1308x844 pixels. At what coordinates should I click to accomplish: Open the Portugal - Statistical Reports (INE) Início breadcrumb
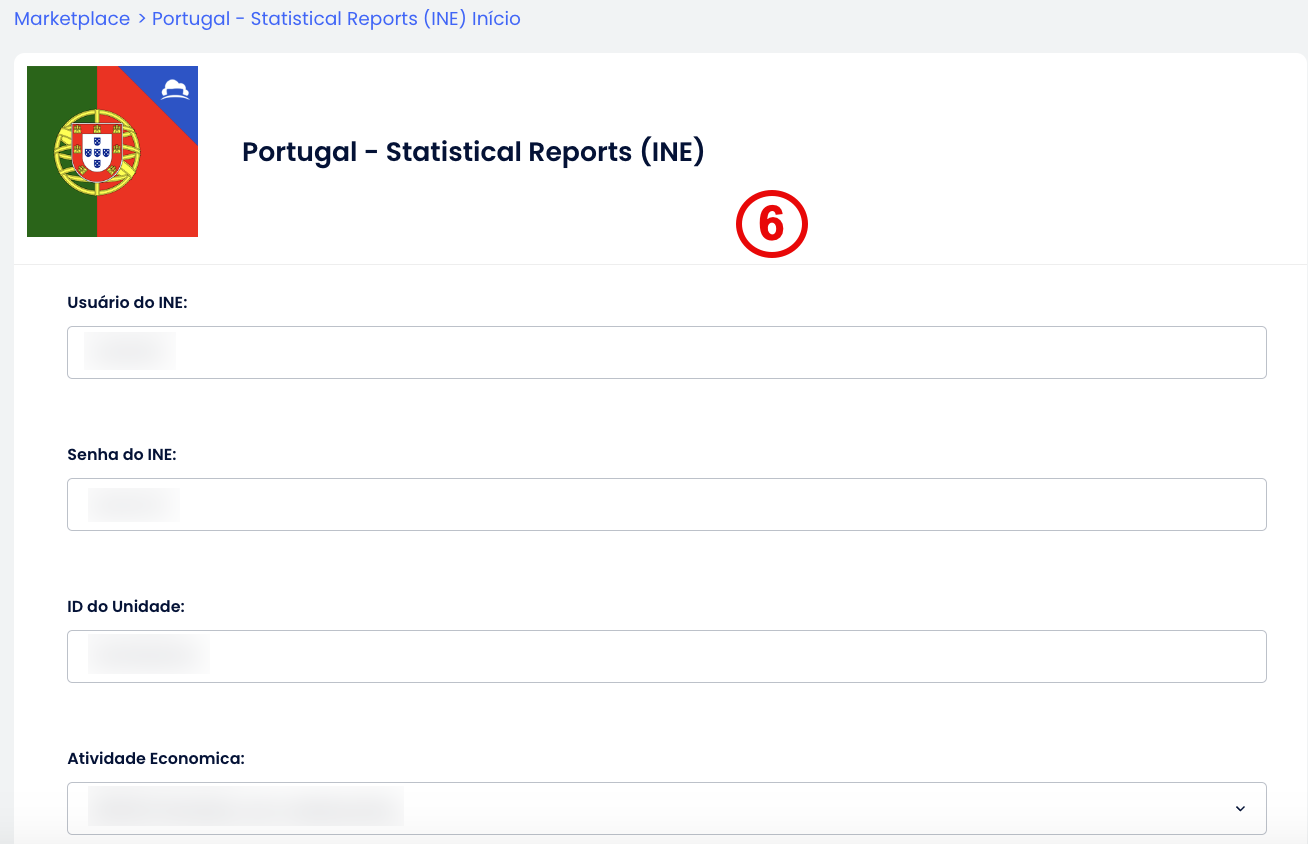pyautogui.click(x=336, y=19)
